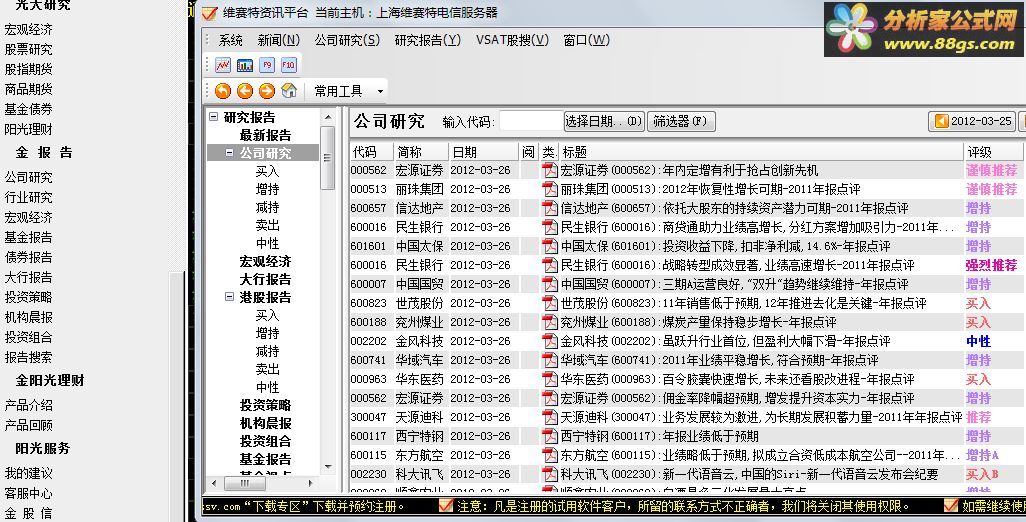Open the PDF icon for 天源迪科 report
Viewport: 1026px width, 522px height.
[x=550, y=417]
